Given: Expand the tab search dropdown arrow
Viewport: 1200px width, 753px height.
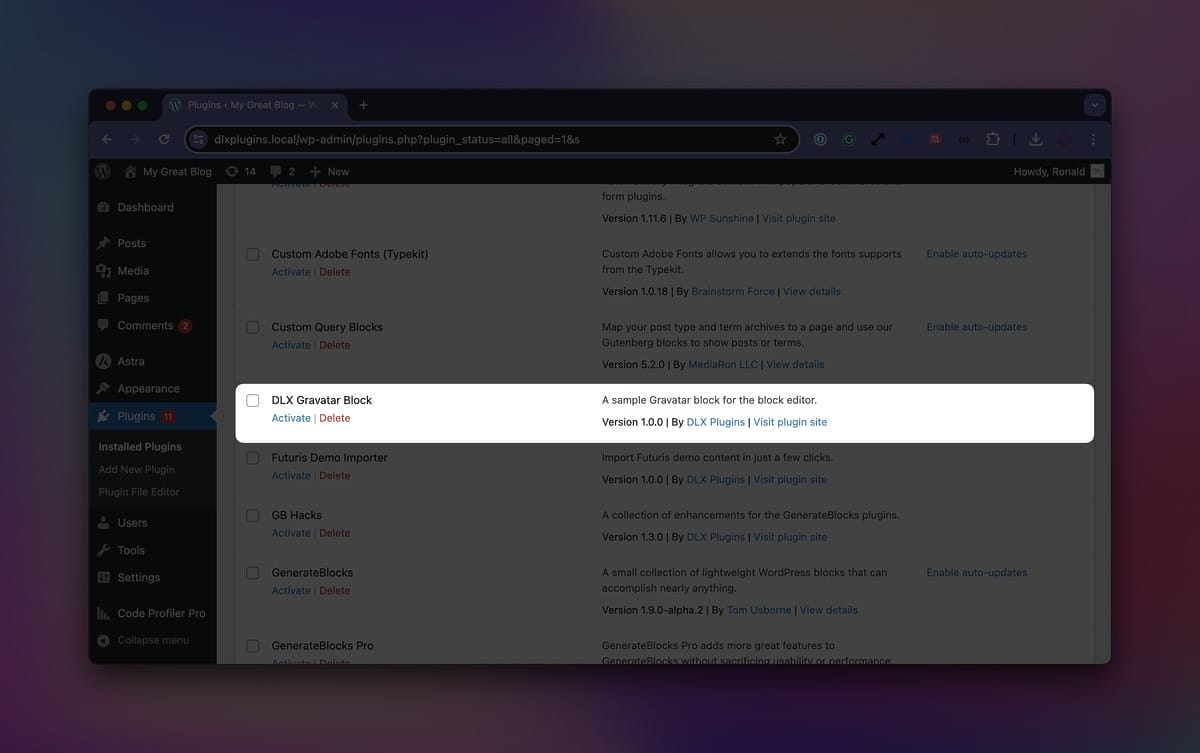Looking at the screenshot, I should click(x=1095, y=105).
